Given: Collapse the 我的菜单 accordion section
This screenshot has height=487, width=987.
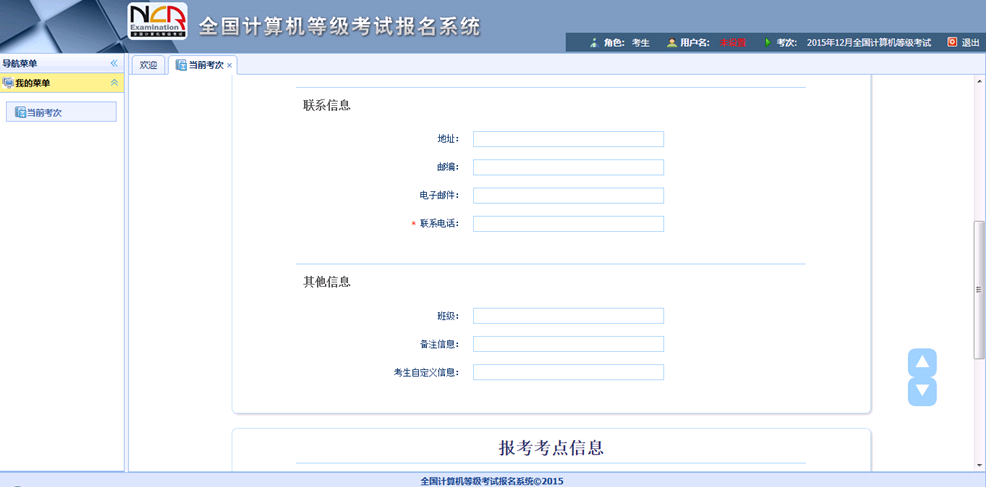Looking at the screenshot, I should (x=114, y=83).
